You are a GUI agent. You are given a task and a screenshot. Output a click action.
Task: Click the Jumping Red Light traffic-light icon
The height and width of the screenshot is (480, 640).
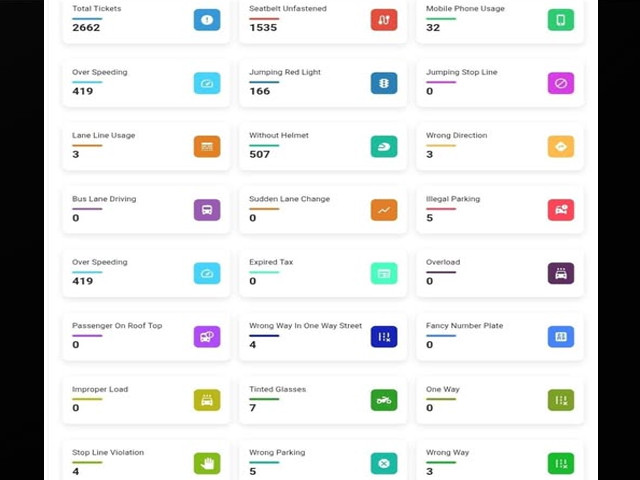tap(384, 83)
